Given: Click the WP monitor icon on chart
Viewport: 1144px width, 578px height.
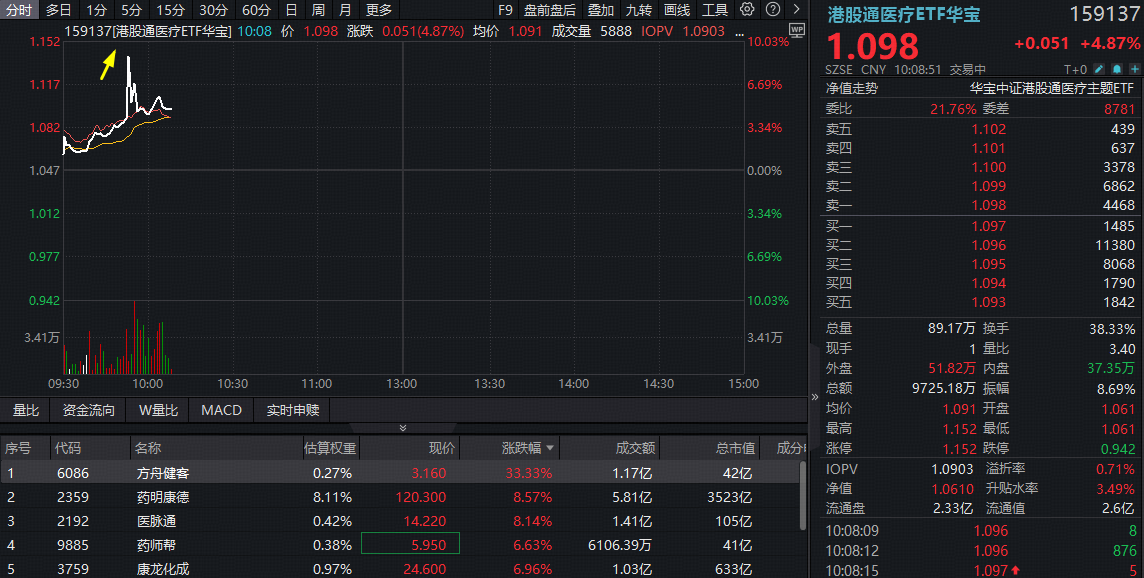Looking at the screenshot, I should coord(796,30).
